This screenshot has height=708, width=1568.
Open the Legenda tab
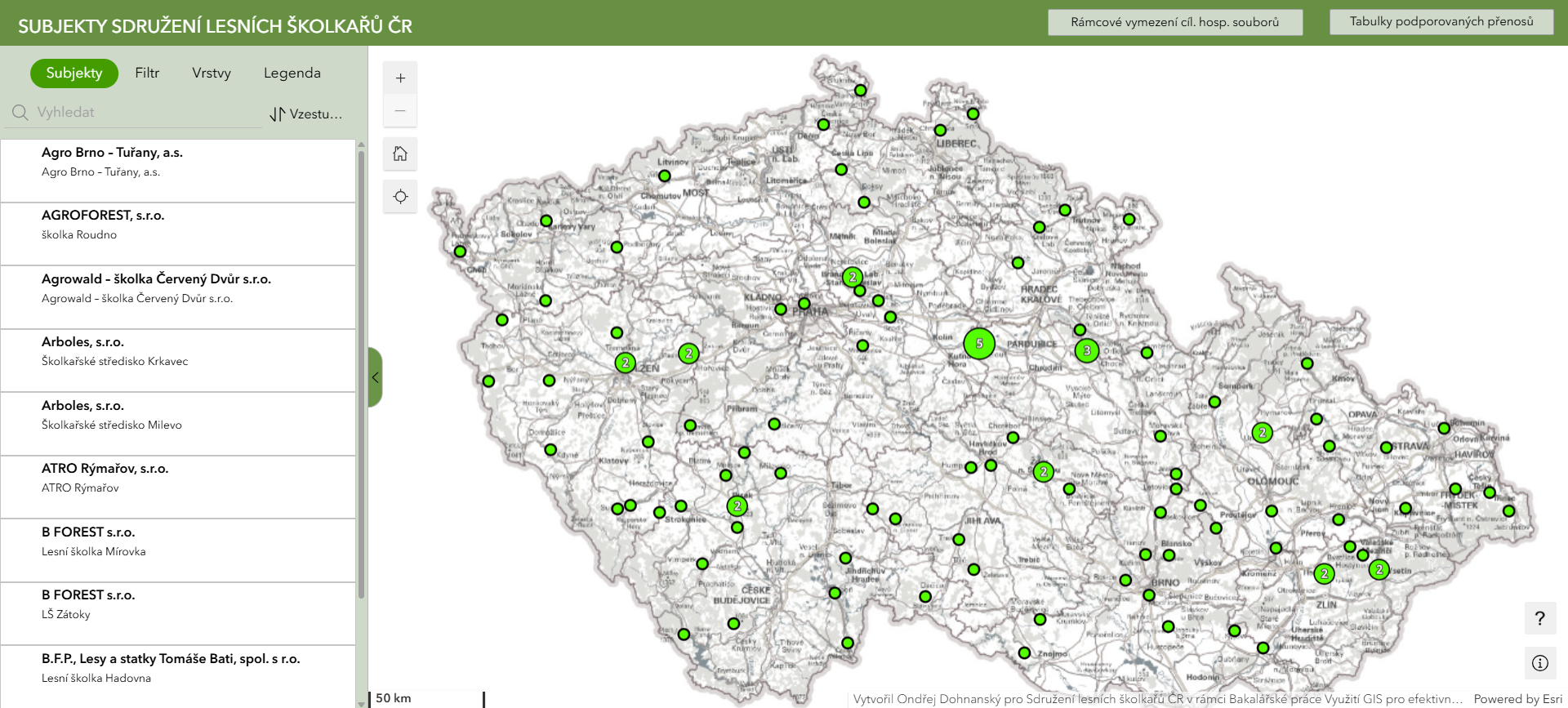click(x=292, y=73)
